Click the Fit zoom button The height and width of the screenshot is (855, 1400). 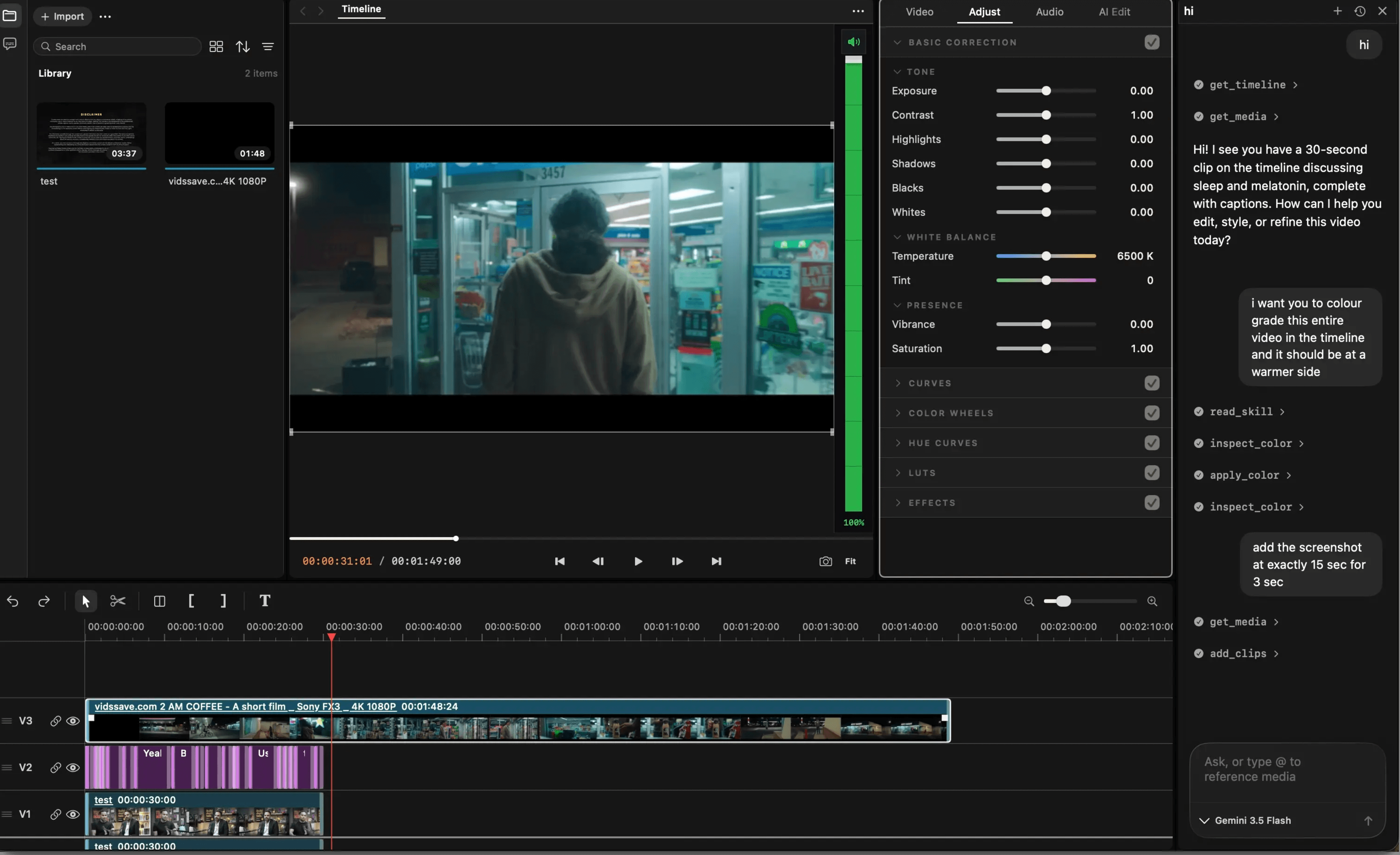click(850, 561)
